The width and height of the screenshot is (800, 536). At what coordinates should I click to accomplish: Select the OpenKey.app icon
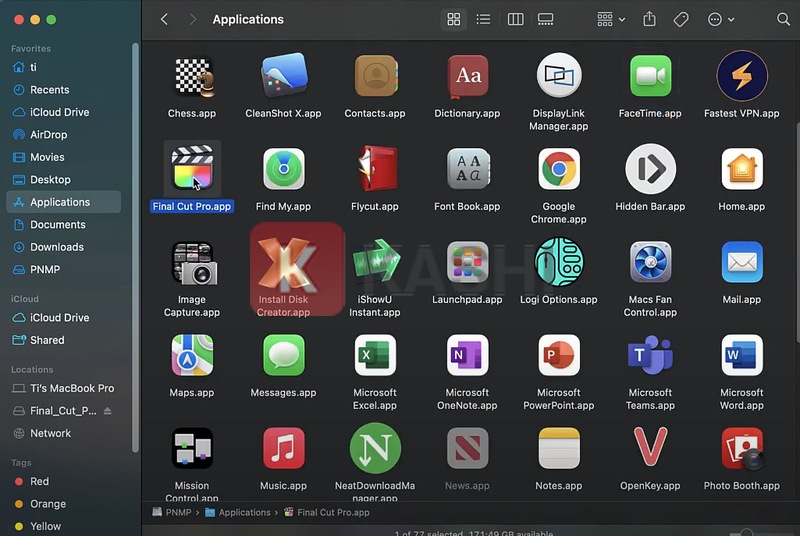pyautogui.click(x=650, y=447)
